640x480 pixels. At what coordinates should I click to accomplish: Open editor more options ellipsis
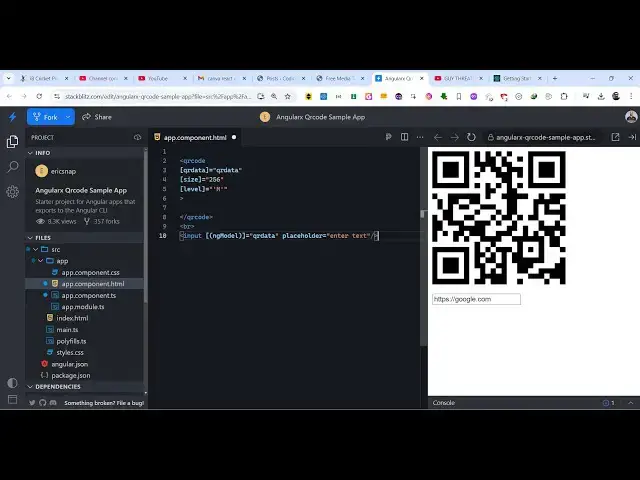[x=420, y=137]
